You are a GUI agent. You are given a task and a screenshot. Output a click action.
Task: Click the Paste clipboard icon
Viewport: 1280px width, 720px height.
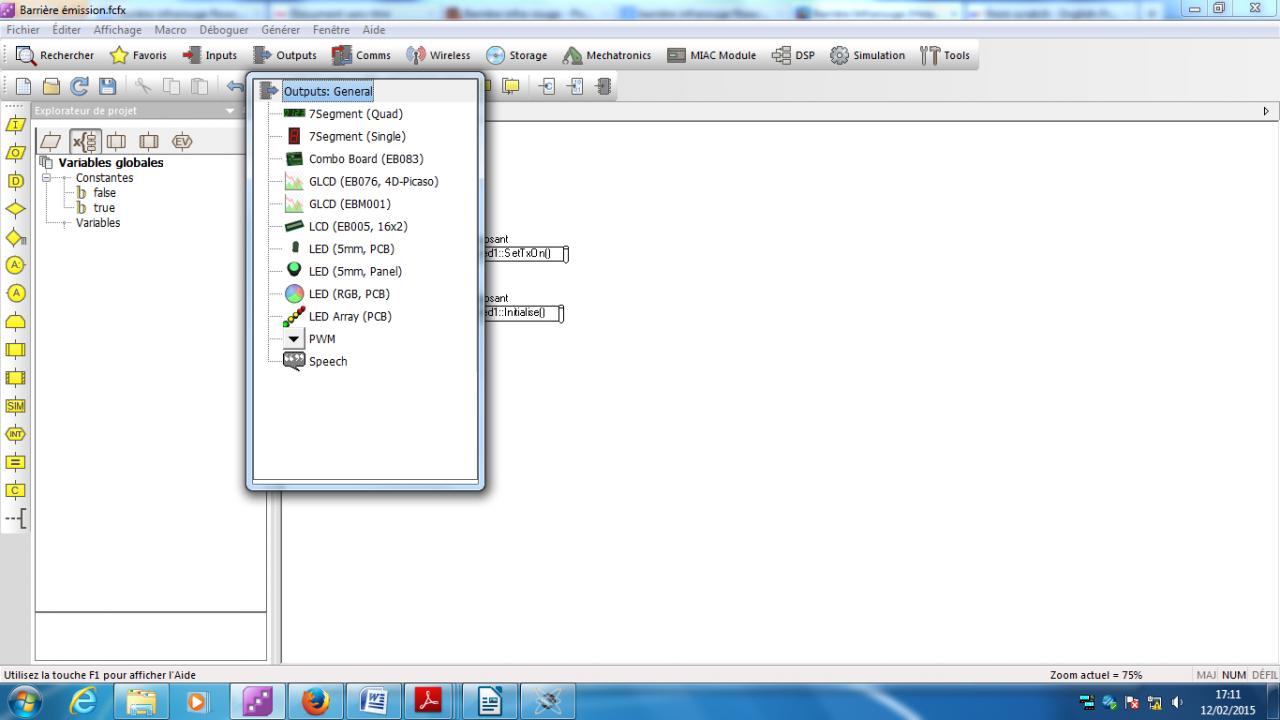click(x=200, y=87)
